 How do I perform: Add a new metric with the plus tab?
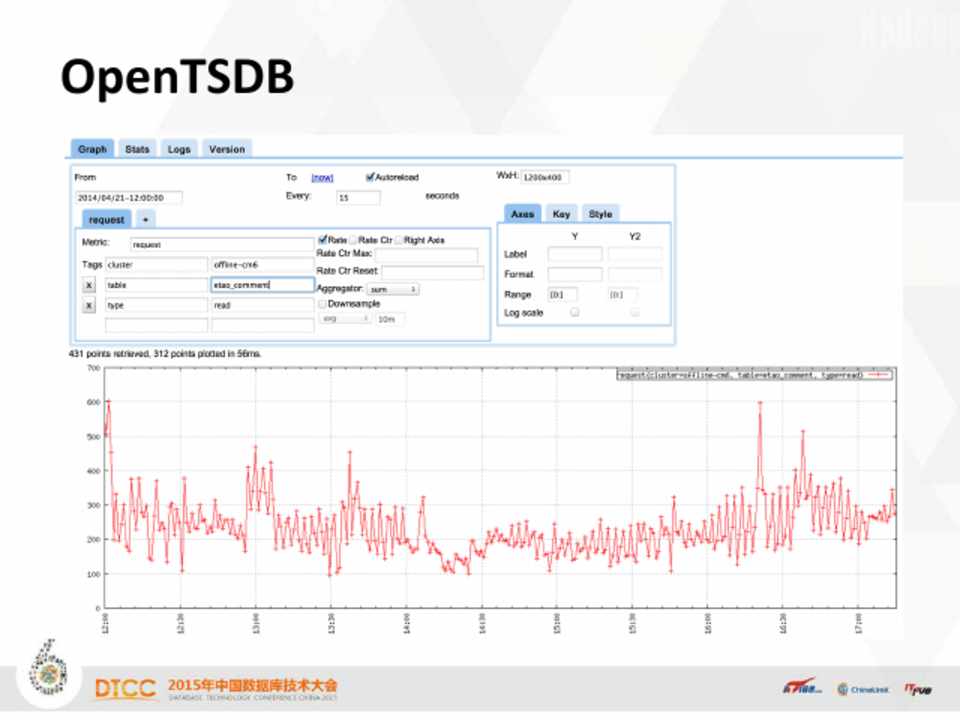(145, 219)
